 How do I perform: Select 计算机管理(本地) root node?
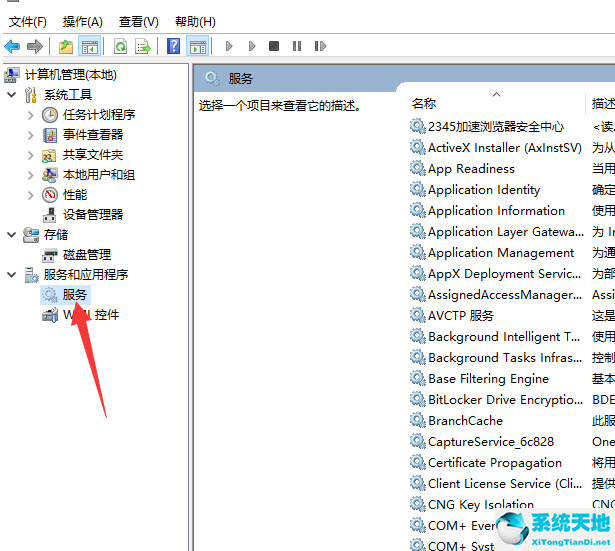(71, 75)
